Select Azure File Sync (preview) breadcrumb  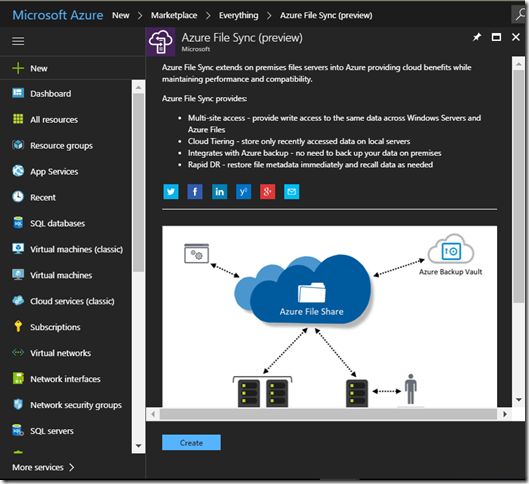point(326,16)
